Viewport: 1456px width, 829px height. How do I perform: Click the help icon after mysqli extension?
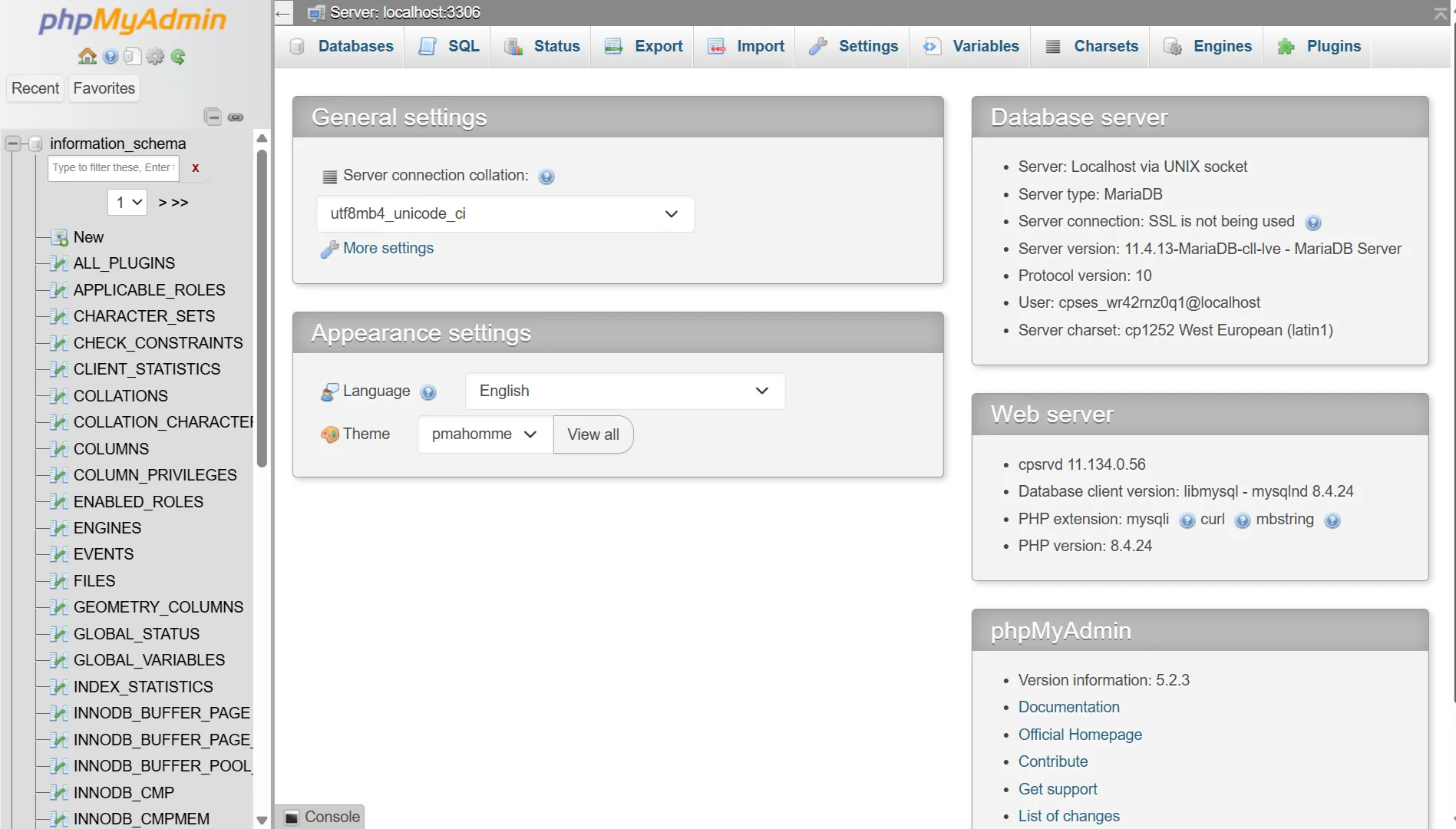pos(1187,520)
